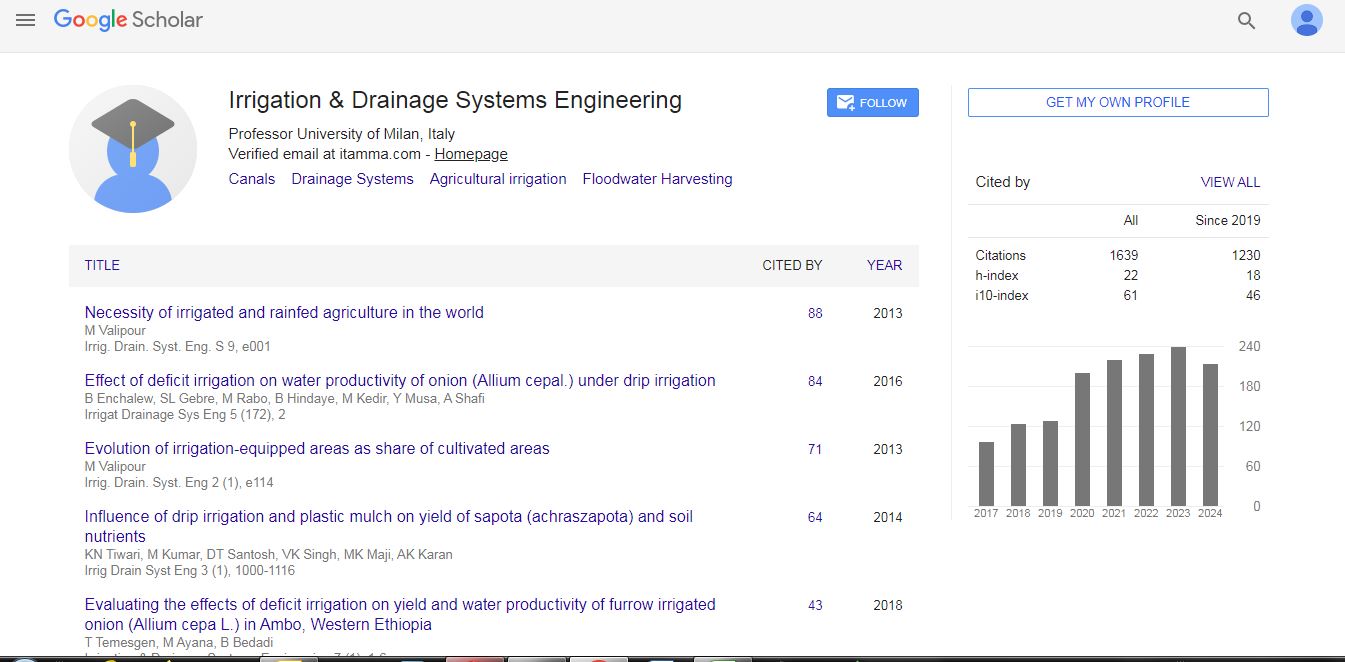This screenshot has width=1345, height=662.
Task: Click the account avatar icon
Action: [x=1306, y=21]
